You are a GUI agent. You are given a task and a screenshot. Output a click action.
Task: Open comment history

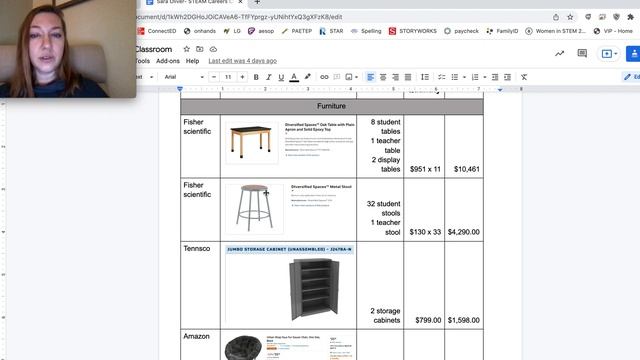coord(582,53)
